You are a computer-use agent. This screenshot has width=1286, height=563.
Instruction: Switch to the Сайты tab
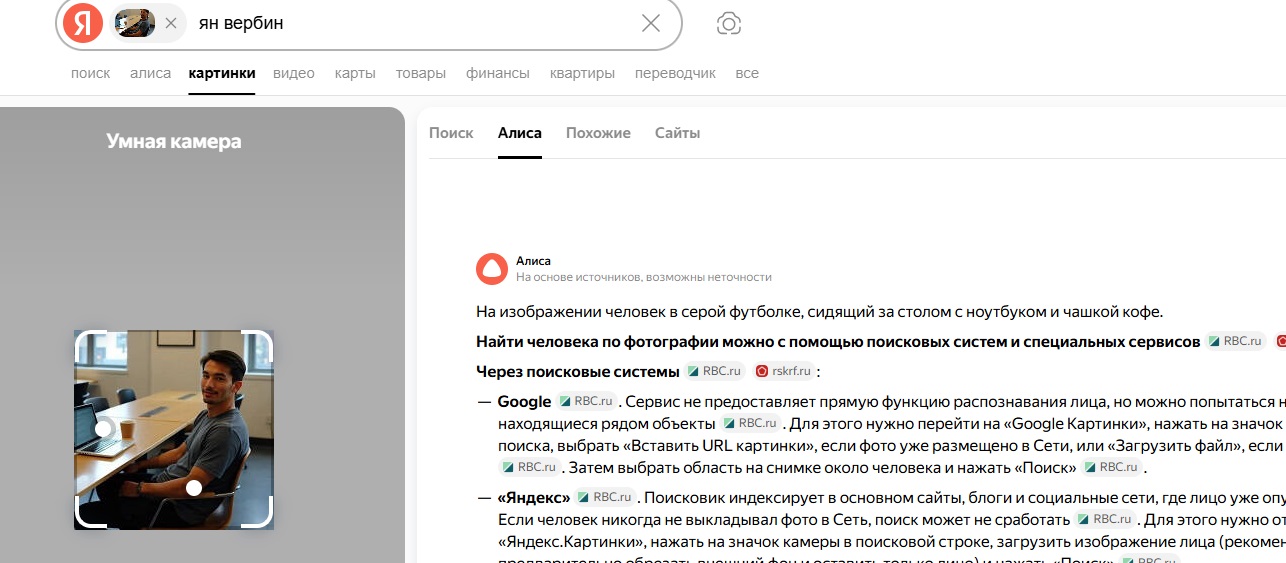[677, 133]
